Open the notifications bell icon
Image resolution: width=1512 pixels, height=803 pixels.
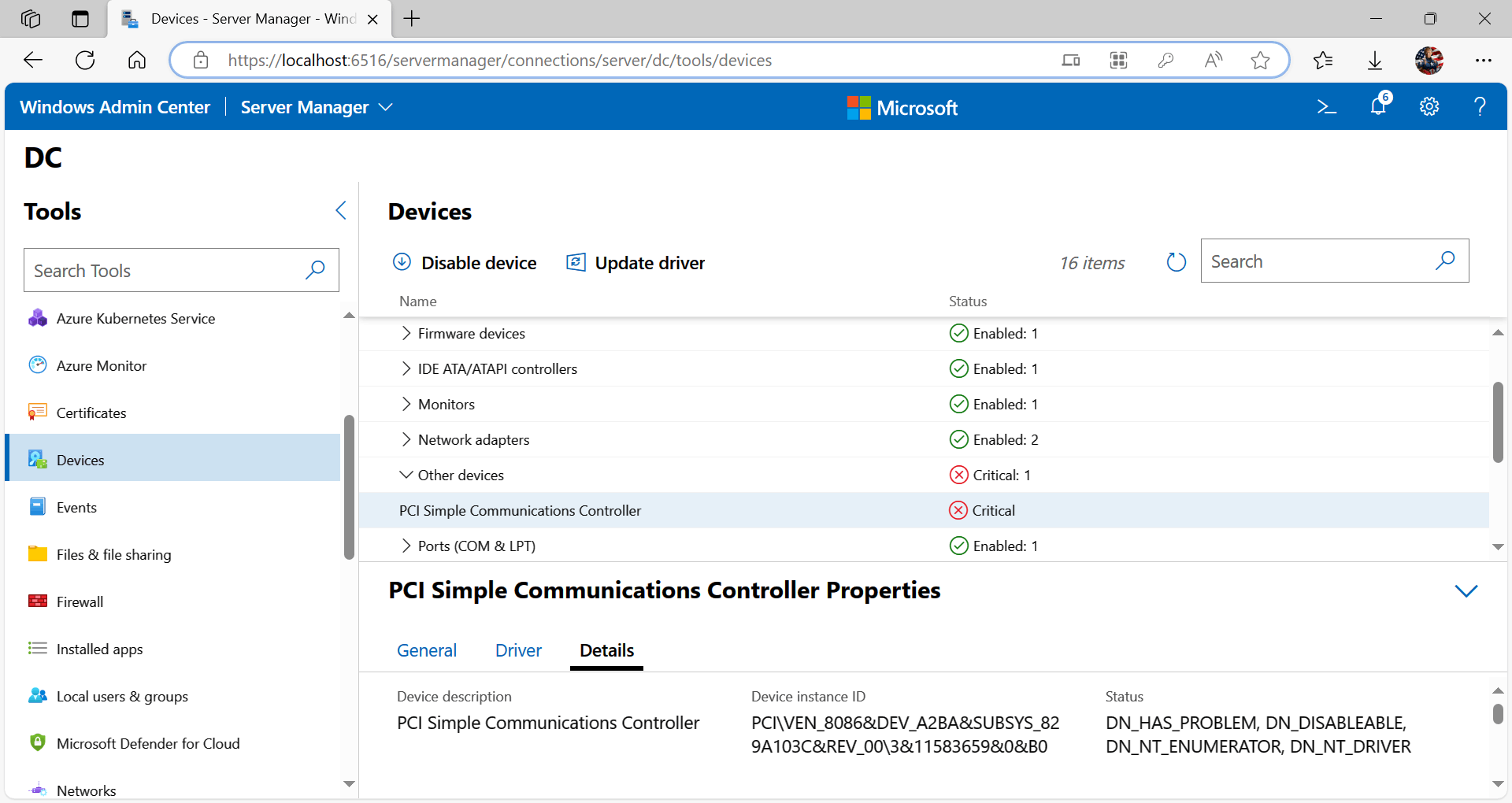pos(1378,106)
